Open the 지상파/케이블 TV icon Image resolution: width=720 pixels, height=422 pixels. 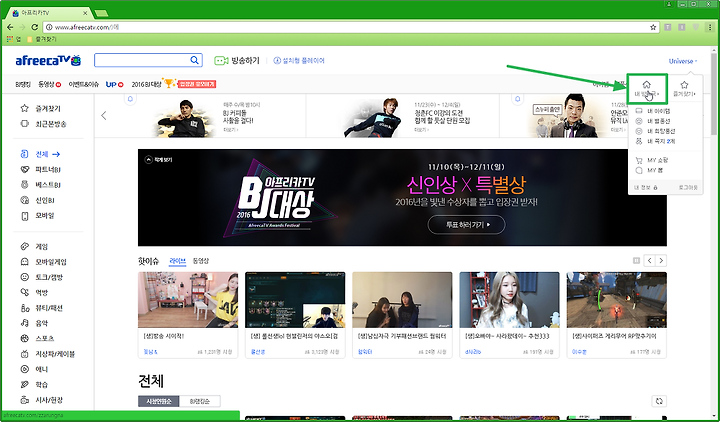pyautogui.click(x=24, y=354)
